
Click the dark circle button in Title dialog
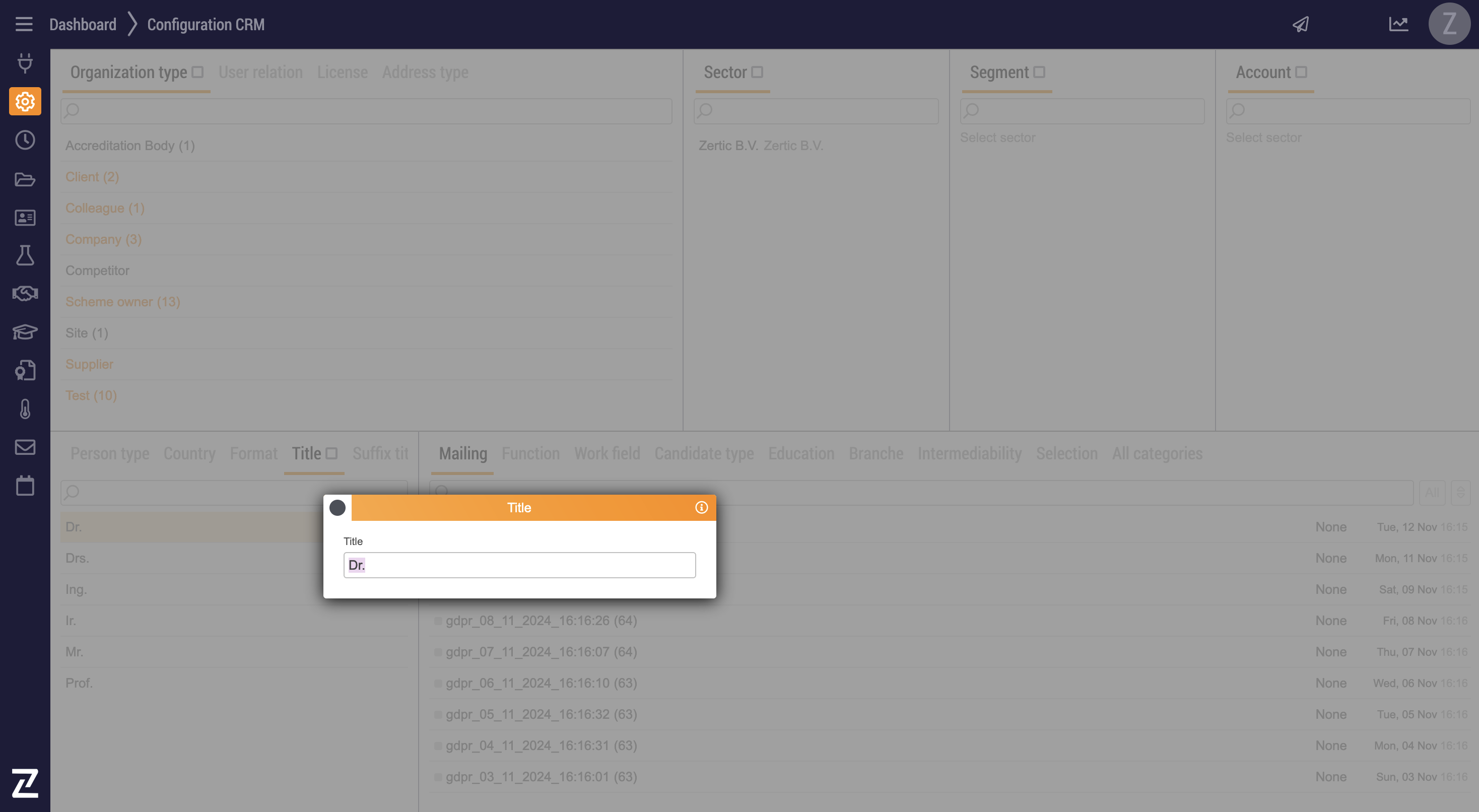coord(338,508)
